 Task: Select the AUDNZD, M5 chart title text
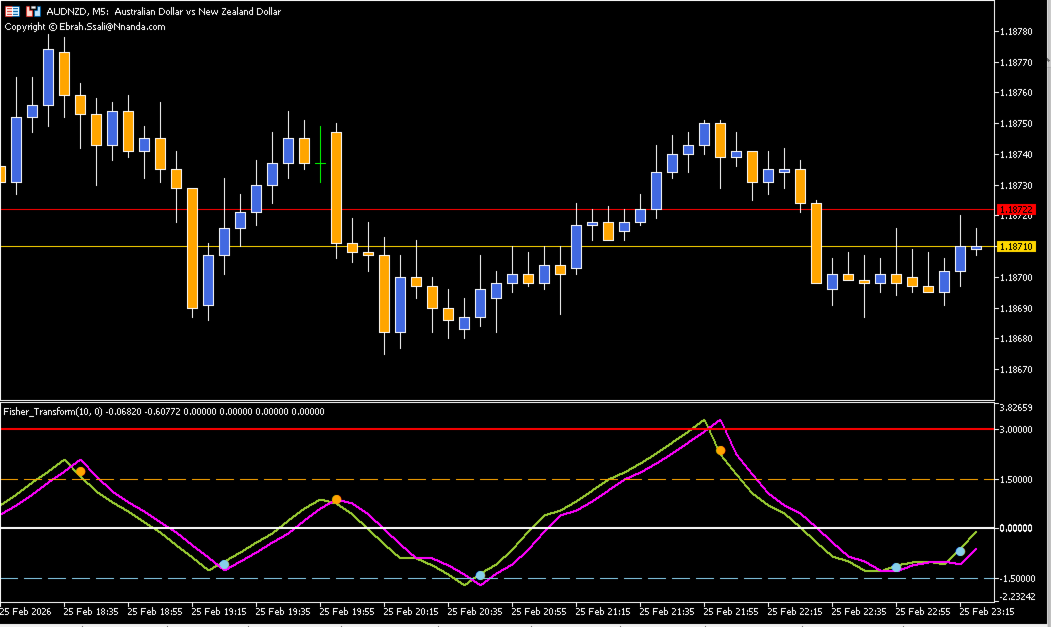click(164, 11)
